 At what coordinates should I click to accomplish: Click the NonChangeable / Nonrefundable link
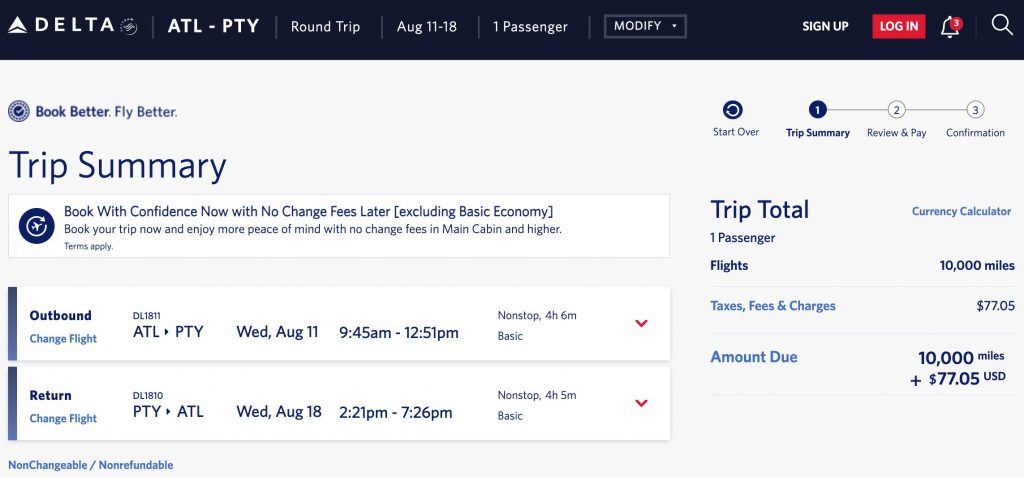tap(90, 465)
